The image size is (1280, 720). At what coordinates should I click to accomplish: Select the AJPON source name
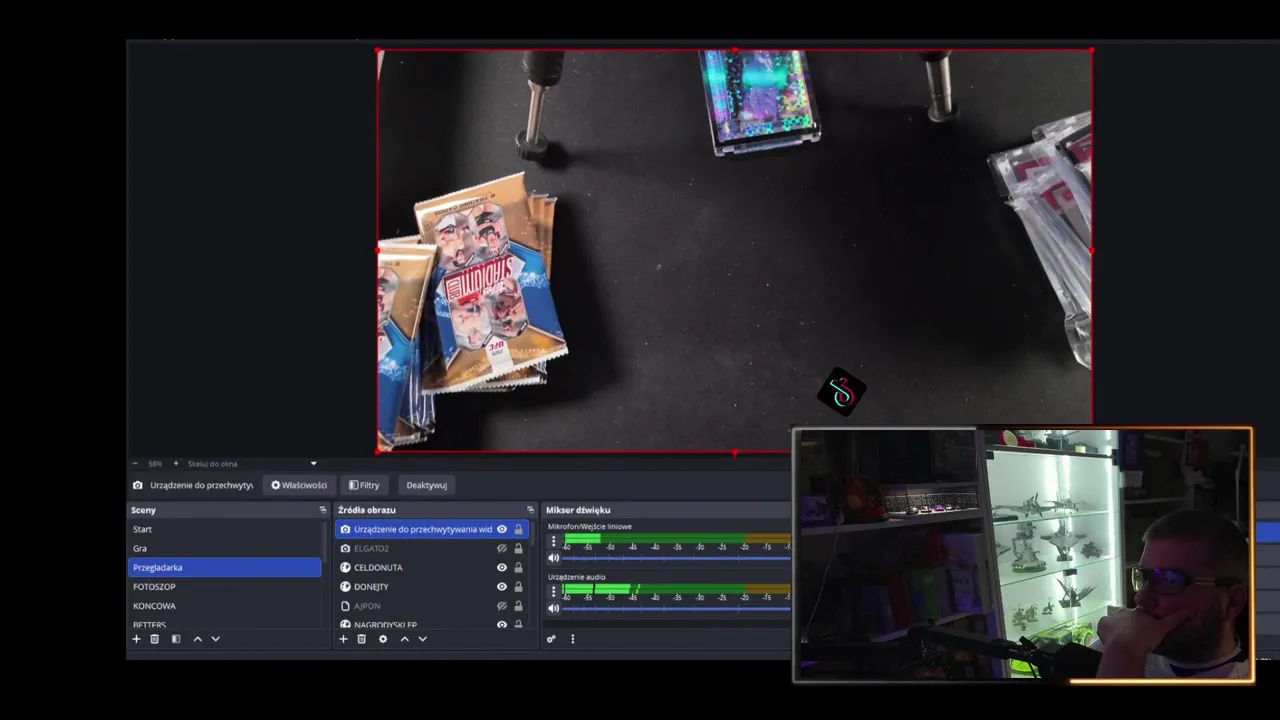pos(367,605)
